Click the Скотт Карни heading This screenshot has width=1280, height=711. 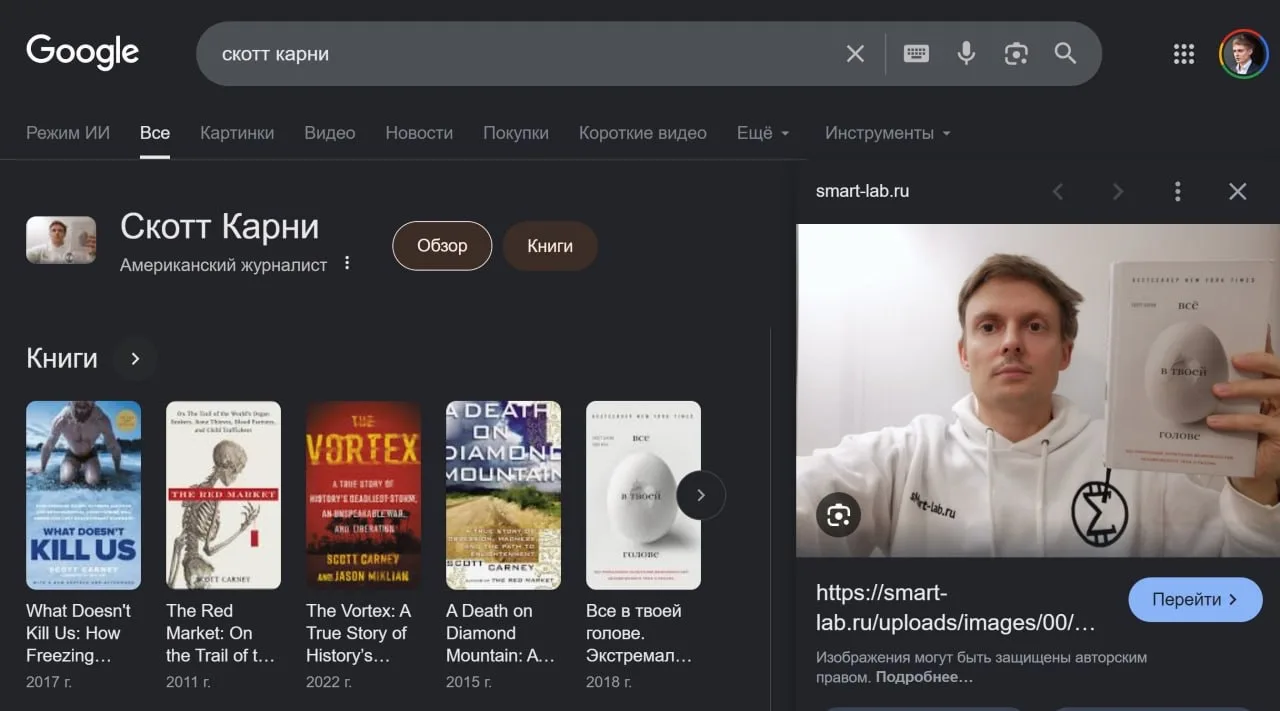pyautogui.click(x=220, y=227)
